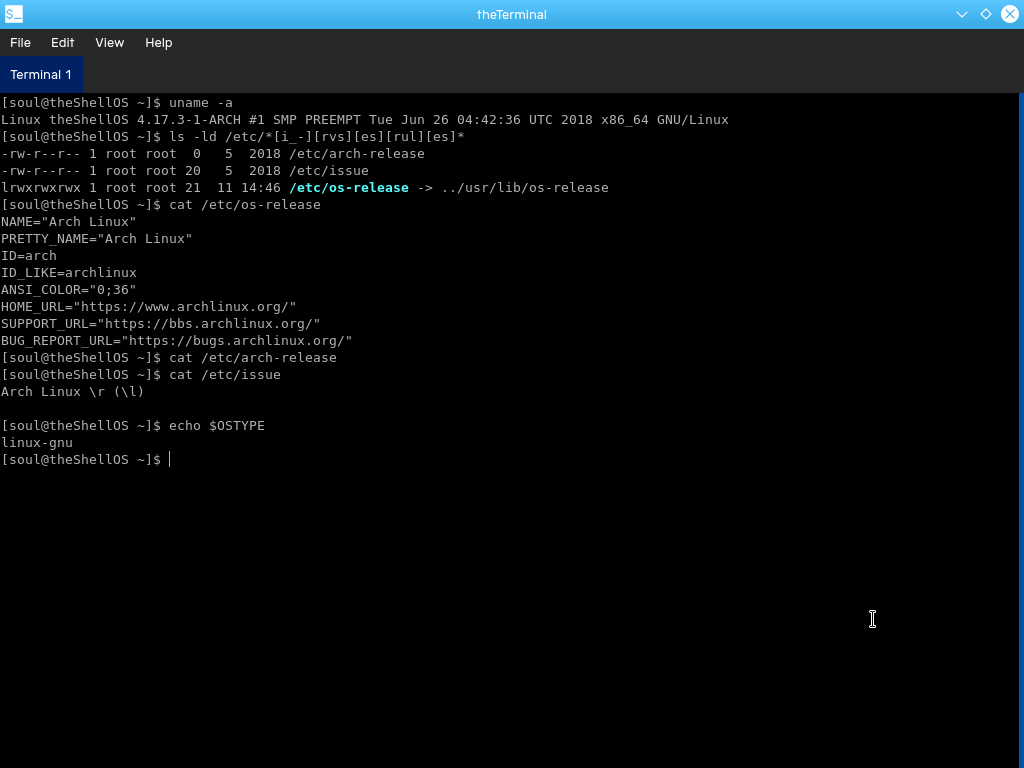The height and width of the screenshot is (768, 1024).
Task: Click the ANSI_COLOR="0;36" line
Action: click(x=69, y=289)
